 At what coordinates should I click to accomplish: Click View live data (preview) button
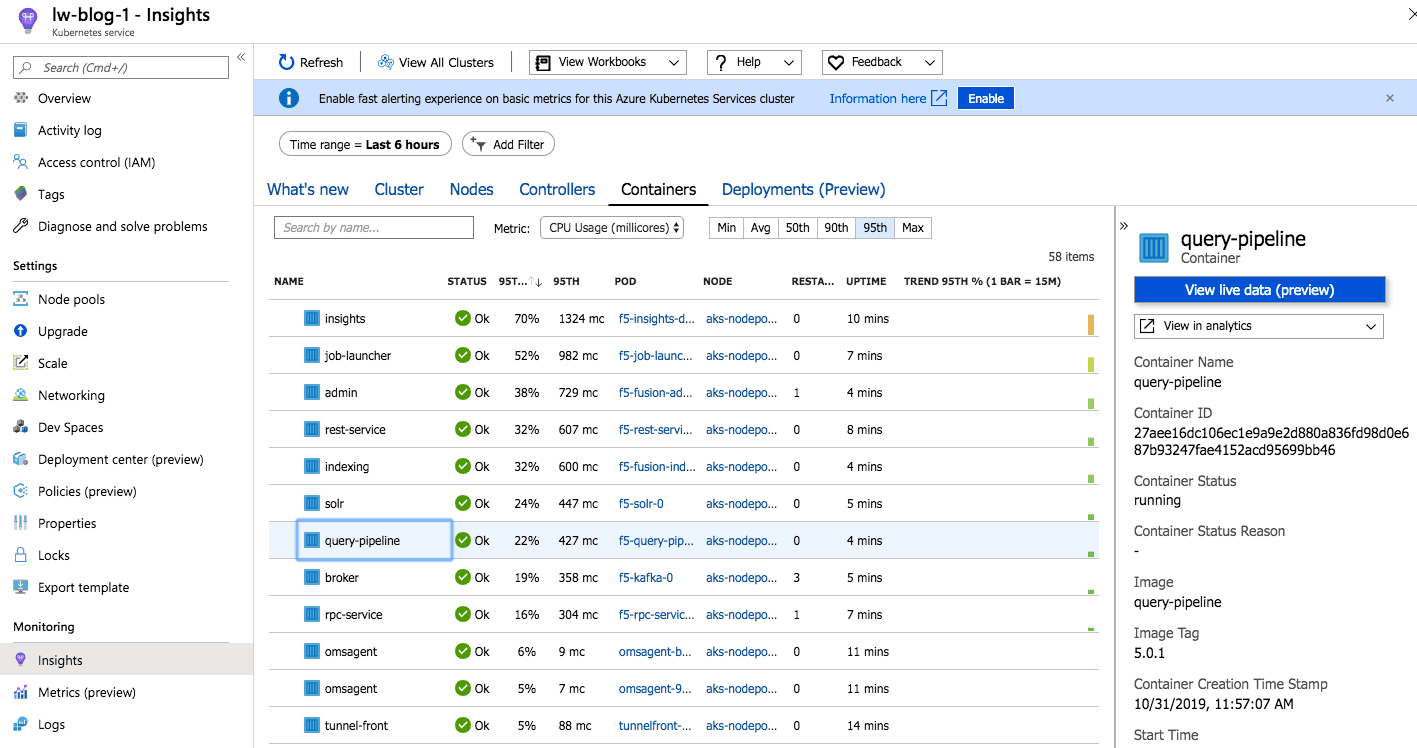[x=1260, y=290]
